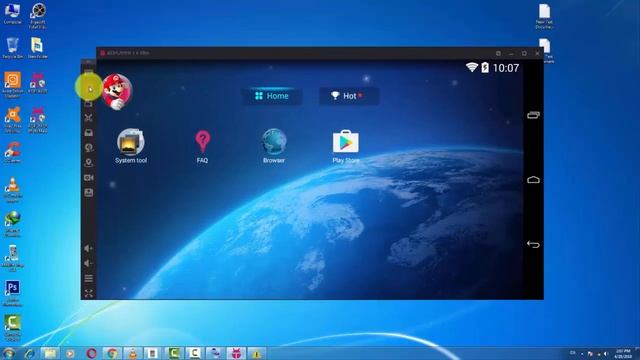
Task: Select the Computer desktop icon
Action: [x=12, y=13]
